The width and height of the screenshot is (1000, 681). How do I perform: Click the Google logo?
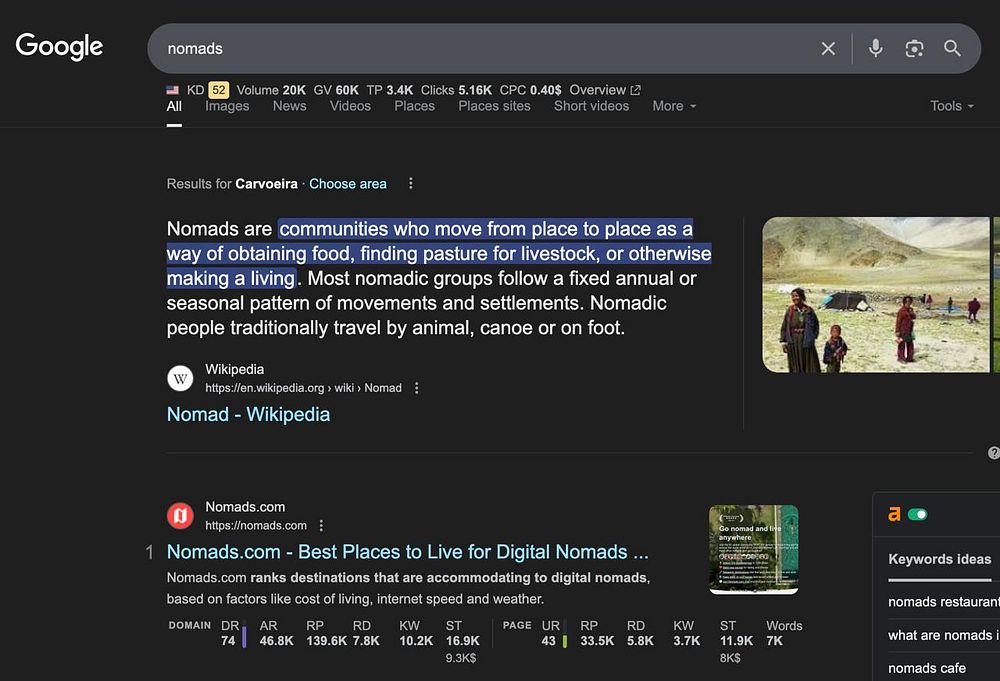point(59,47)
